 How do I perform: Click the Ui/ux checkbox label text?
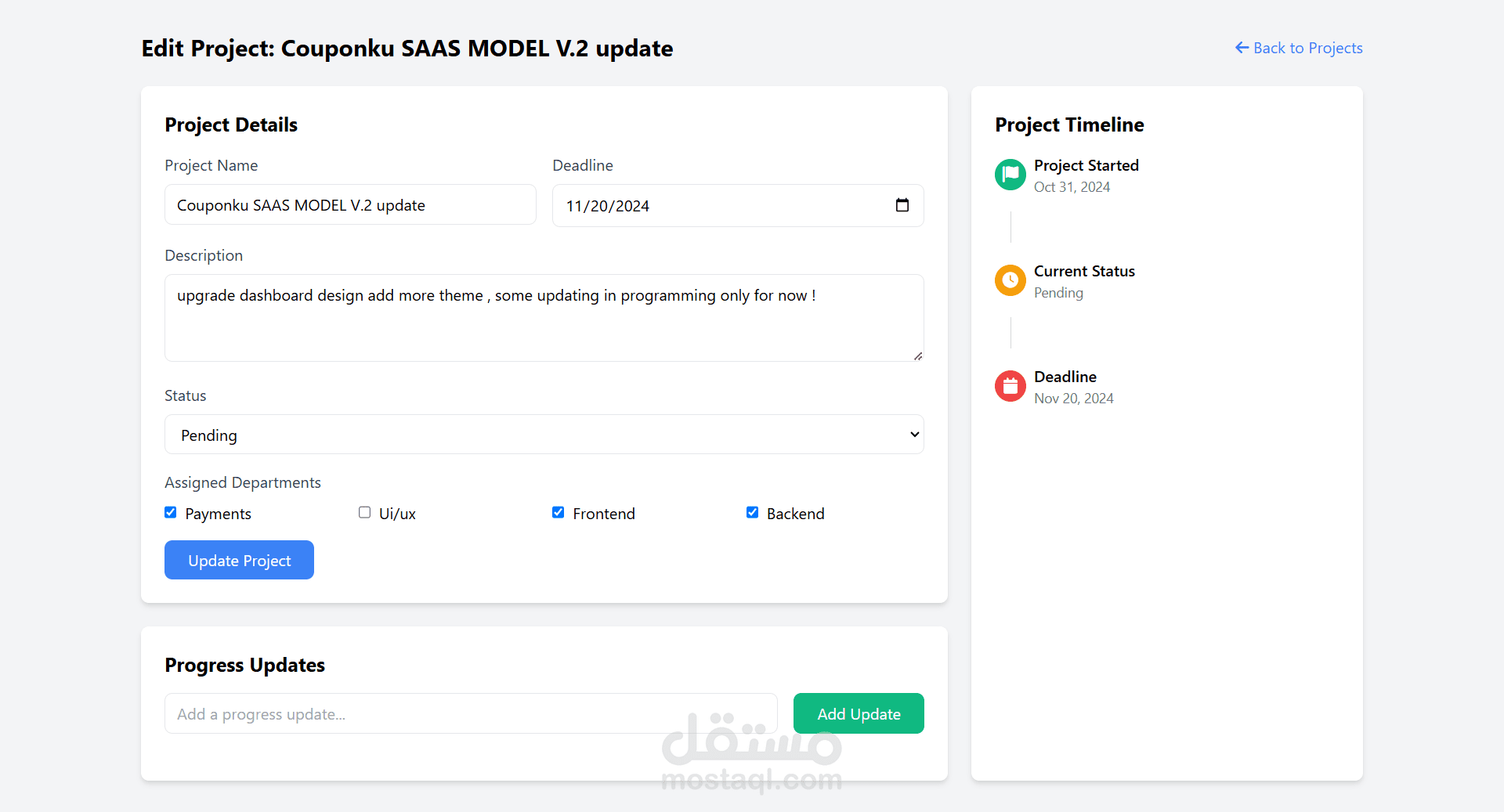click(397, 514)
